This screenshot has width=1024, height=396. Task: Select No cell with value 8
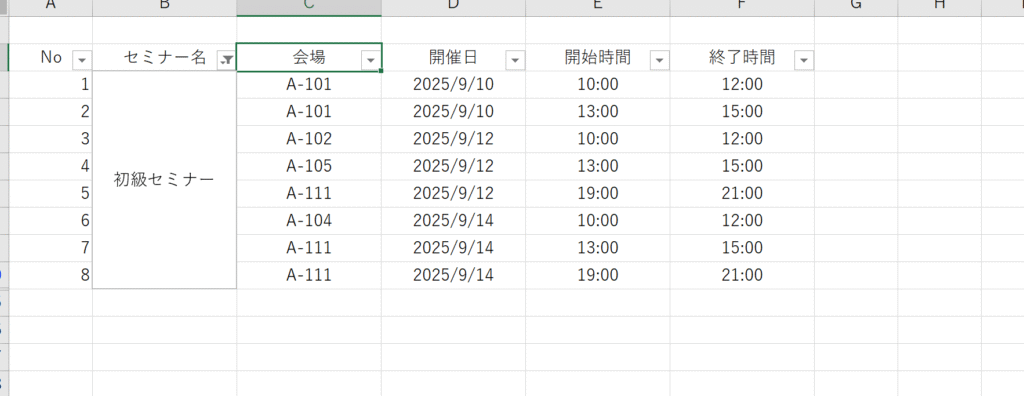tap(50, 275)
